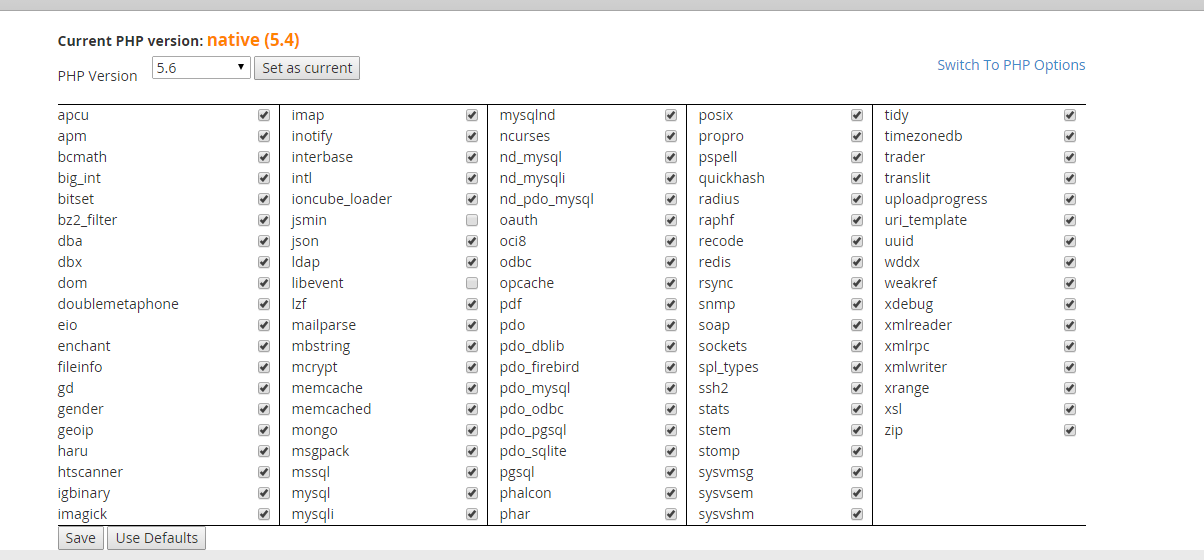The image size is (1204, 560).
Task: Click the 'xrange' extension name
Action: [x=906, y=388]
